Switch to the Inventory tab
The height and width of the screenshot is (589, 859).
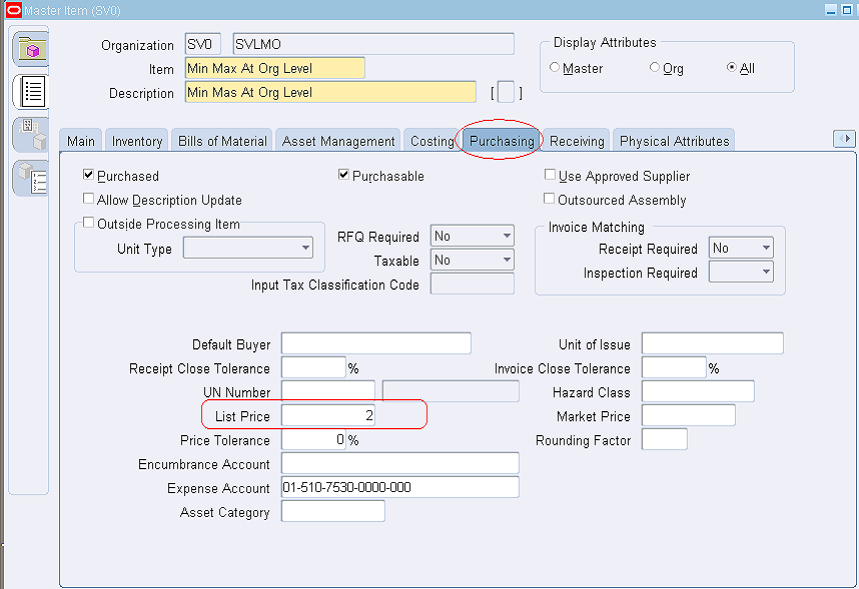coord(136,140)
